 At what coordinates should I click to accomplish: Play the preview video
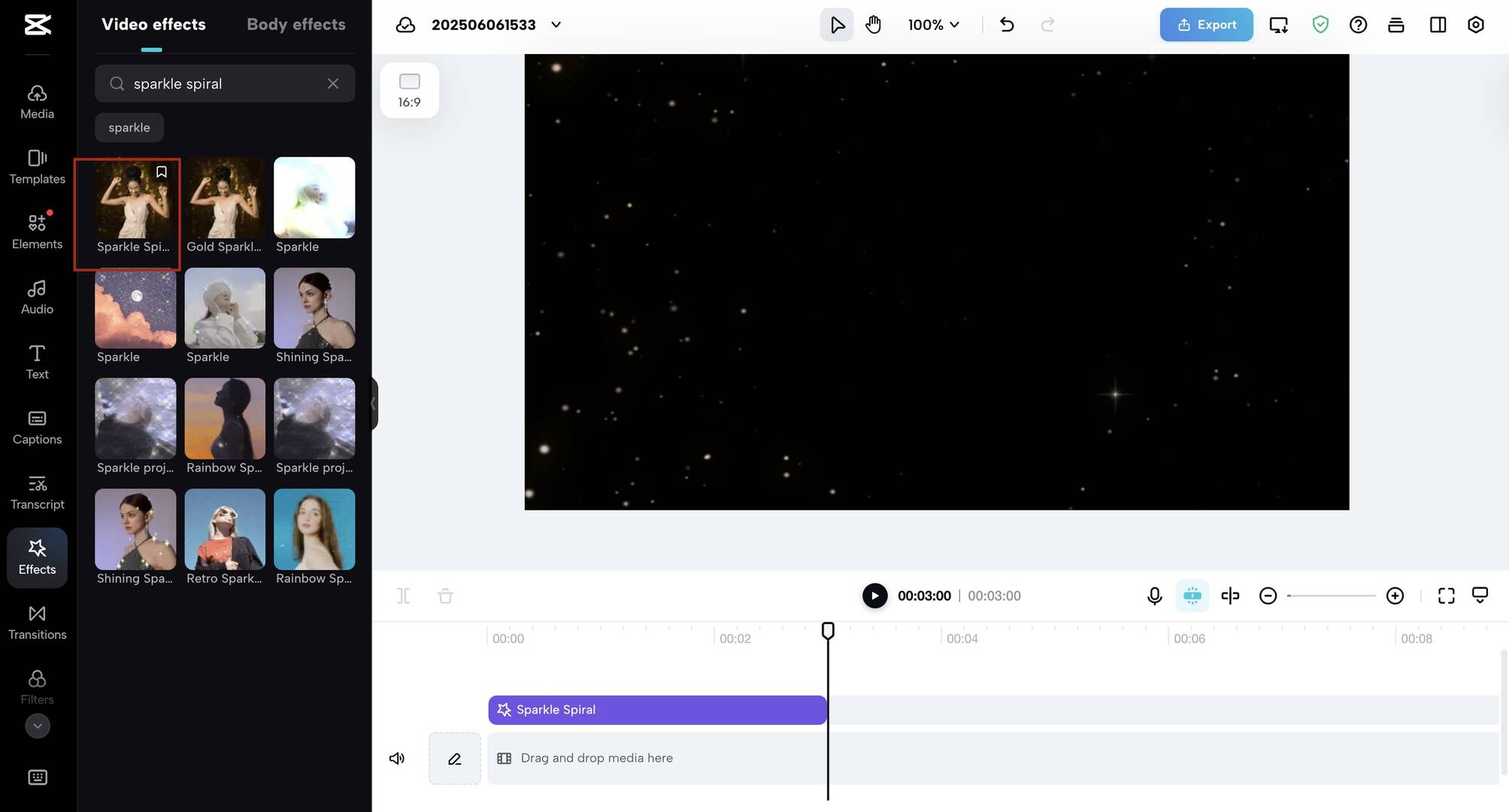click(874, 595)
